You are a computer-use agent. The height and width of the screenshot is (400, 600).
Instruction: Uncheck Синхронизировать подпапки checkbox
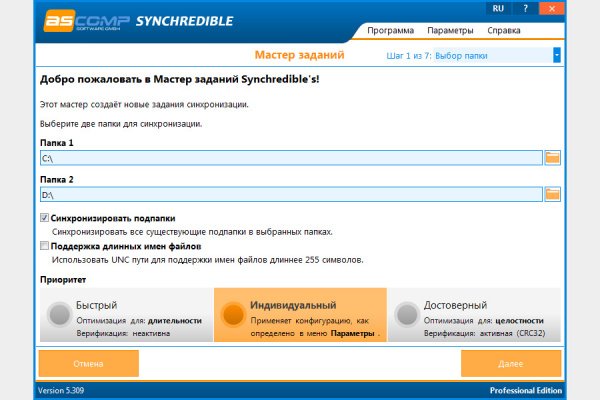(x=44, y=218)
